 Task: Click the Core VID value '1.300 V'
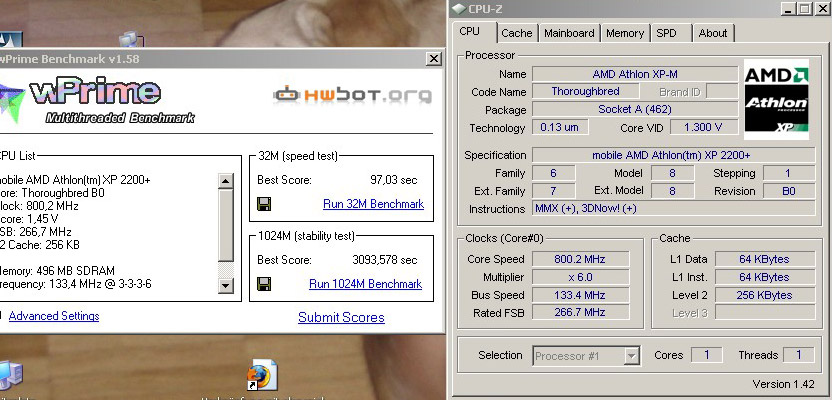(704, 127)
